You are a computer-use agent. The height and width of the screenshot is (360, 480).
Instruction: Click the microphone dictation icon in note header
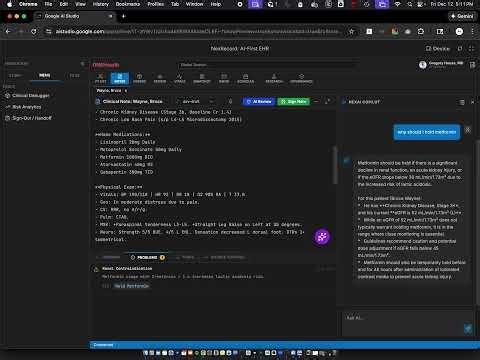[x=230, y=101]
